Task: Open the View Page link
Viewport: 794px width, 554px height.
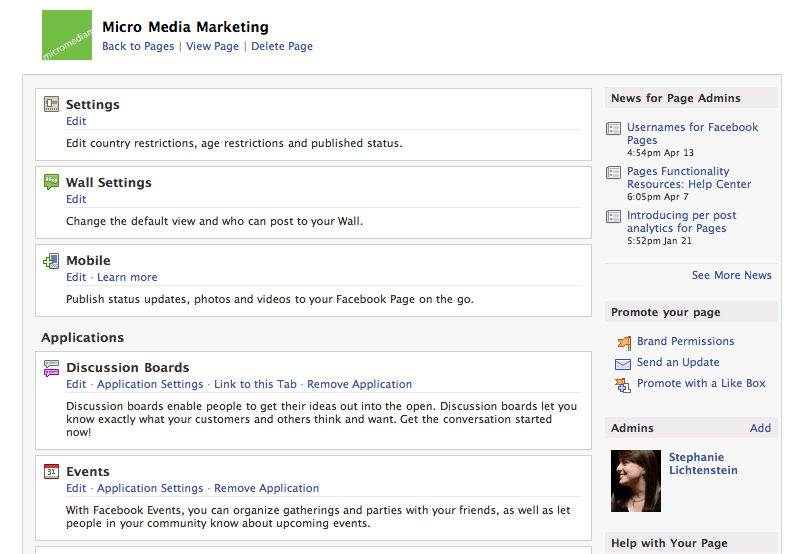Action: pyautogui.click(x=212, y=46)
